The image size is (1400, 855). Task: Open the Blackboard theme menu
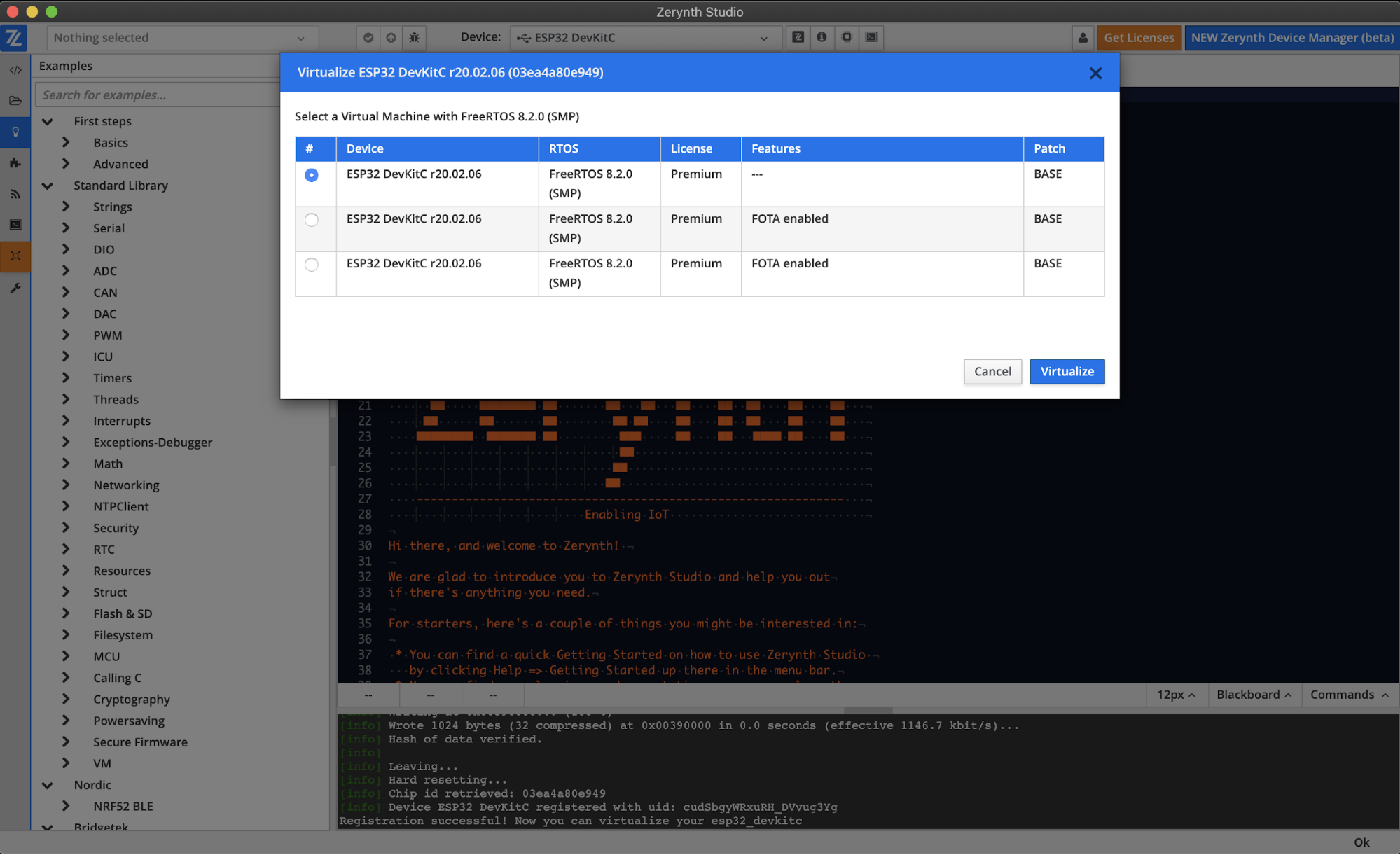click(1253, 695)
